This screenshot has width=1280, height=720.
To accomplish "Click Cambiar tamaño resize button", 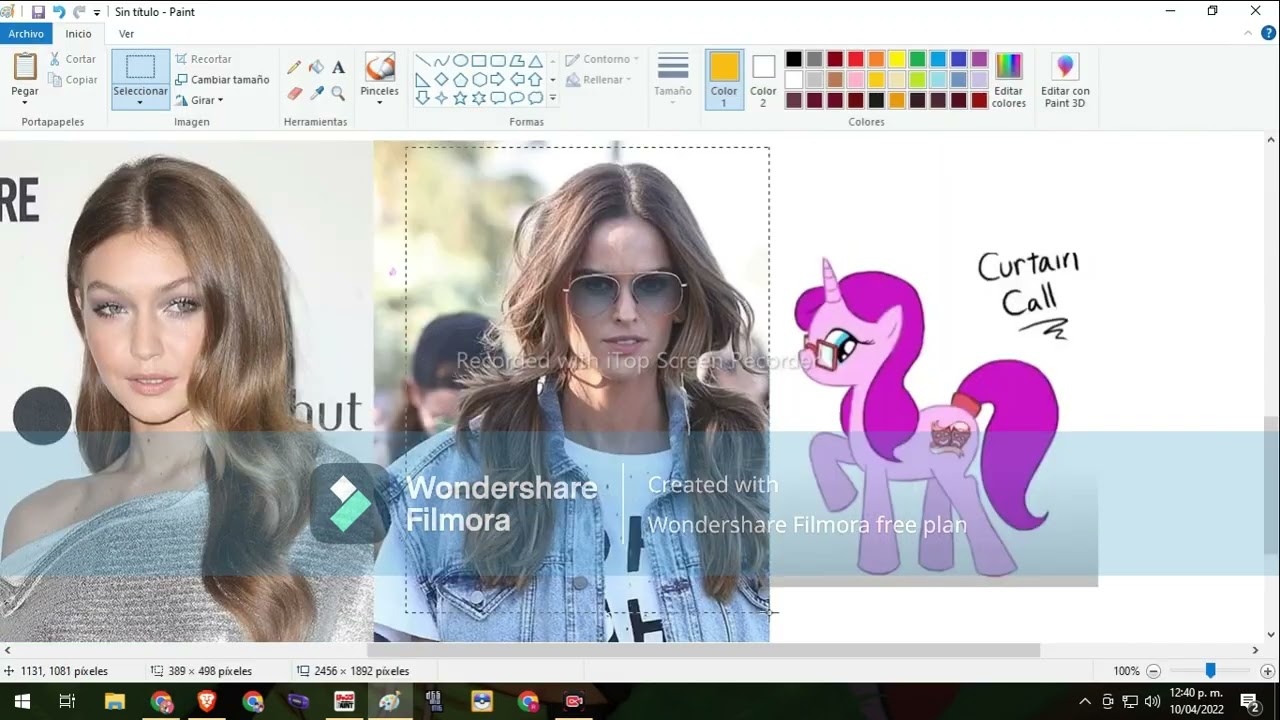I will [222, 80].
